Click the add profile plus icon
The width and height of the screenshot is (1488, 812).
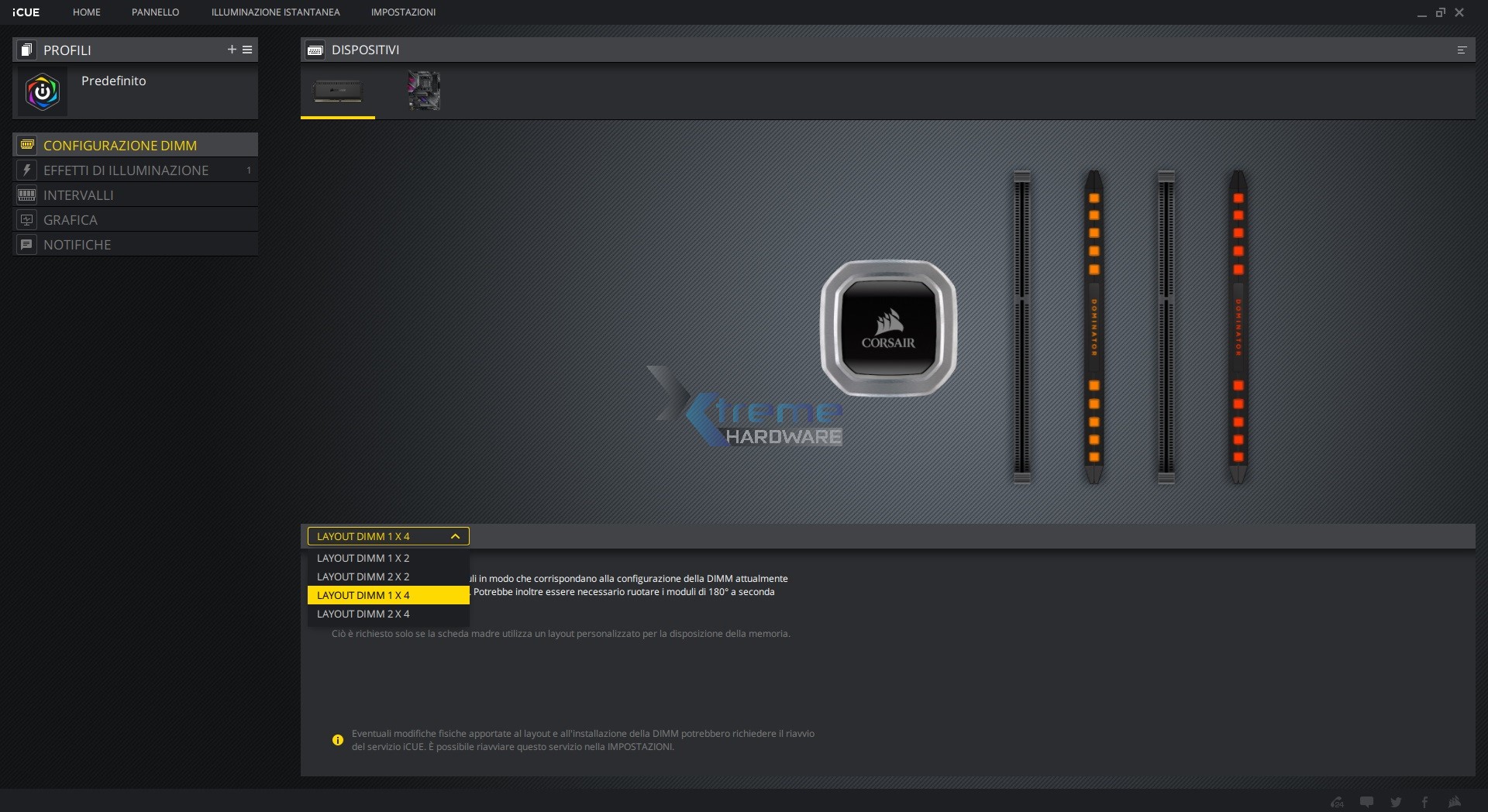click(231, 50)
